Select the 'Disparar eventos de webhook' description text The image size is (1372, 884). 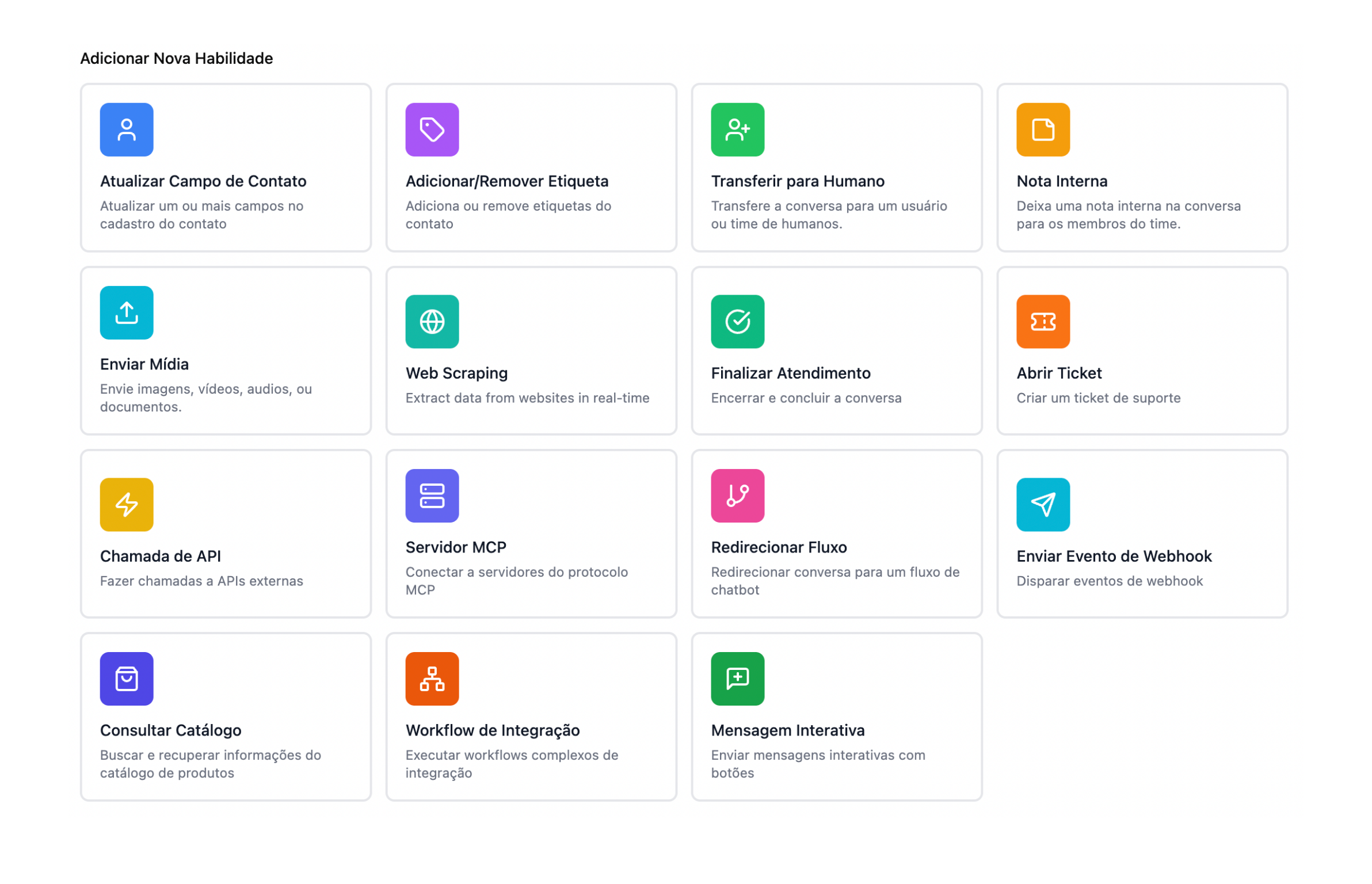click(x=1109, y=581)
